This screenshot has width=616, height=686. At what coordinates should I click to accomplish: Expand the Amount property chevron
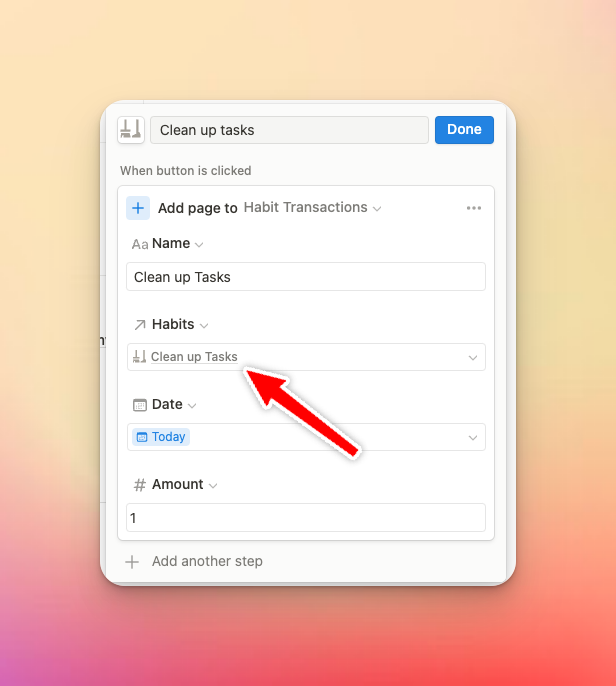pos(213,486)
